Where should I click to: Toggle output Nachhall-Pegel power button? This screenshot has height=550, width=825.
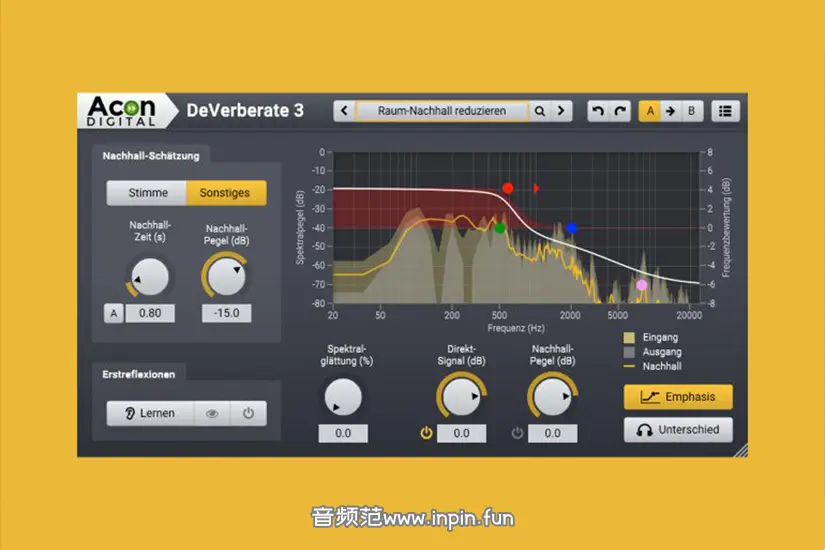[517, 433]
